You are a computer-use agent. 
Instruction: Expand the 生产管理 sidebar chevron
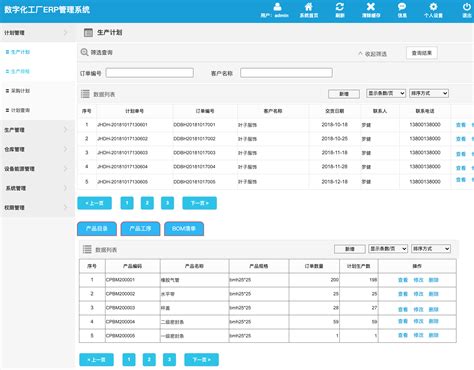[65, 130]
